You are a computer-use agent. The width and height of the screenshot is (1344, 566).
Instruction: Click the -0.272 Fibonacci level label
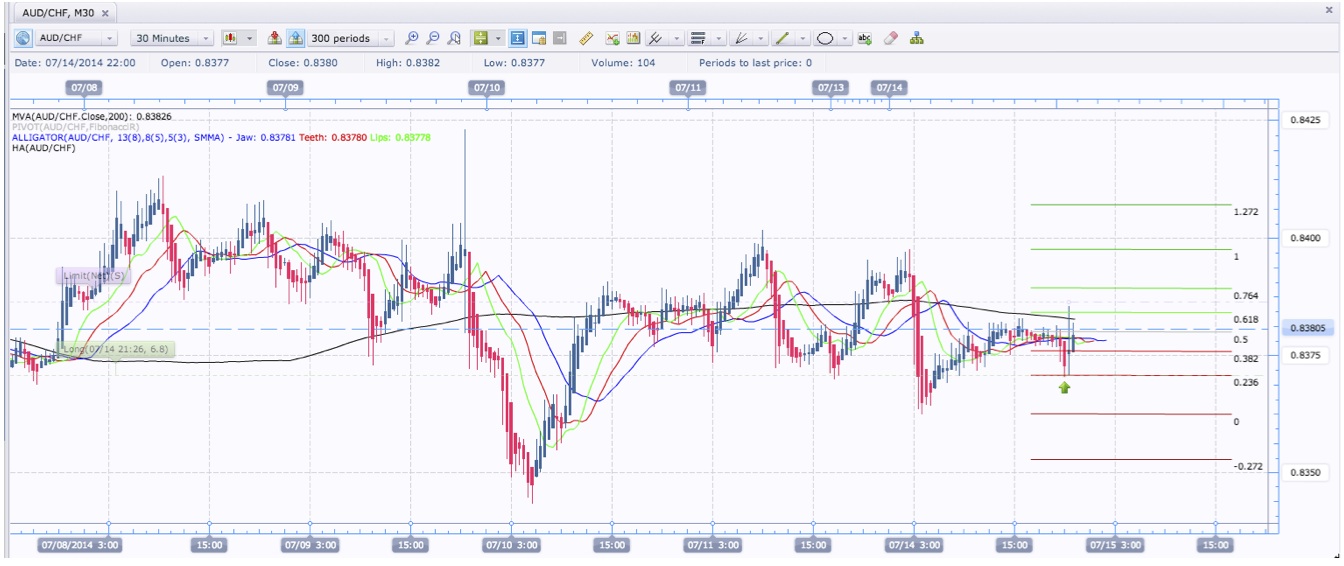(x=1248, y=467)
